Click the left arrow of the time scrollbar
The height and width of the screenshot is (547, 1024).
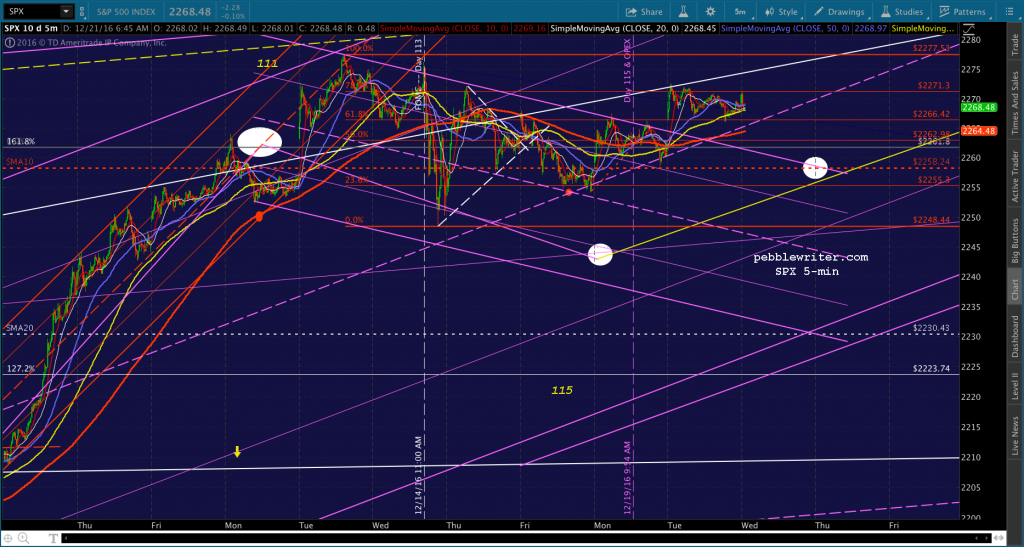click(x=65, y=539)
